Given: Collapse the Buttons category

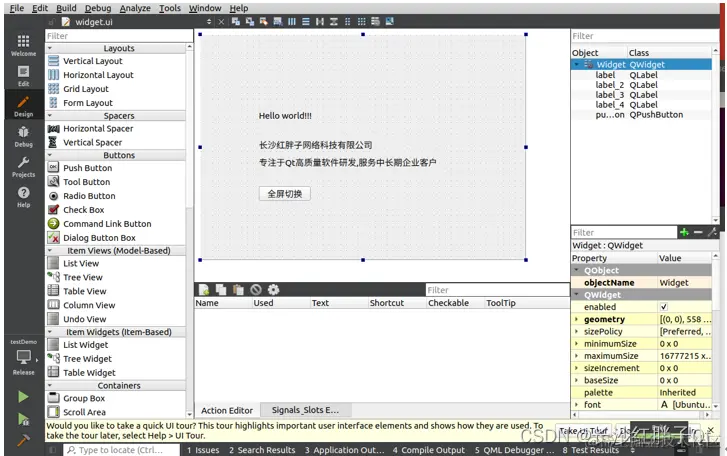Looking at the screenshot, I should (x=50, y=155).
